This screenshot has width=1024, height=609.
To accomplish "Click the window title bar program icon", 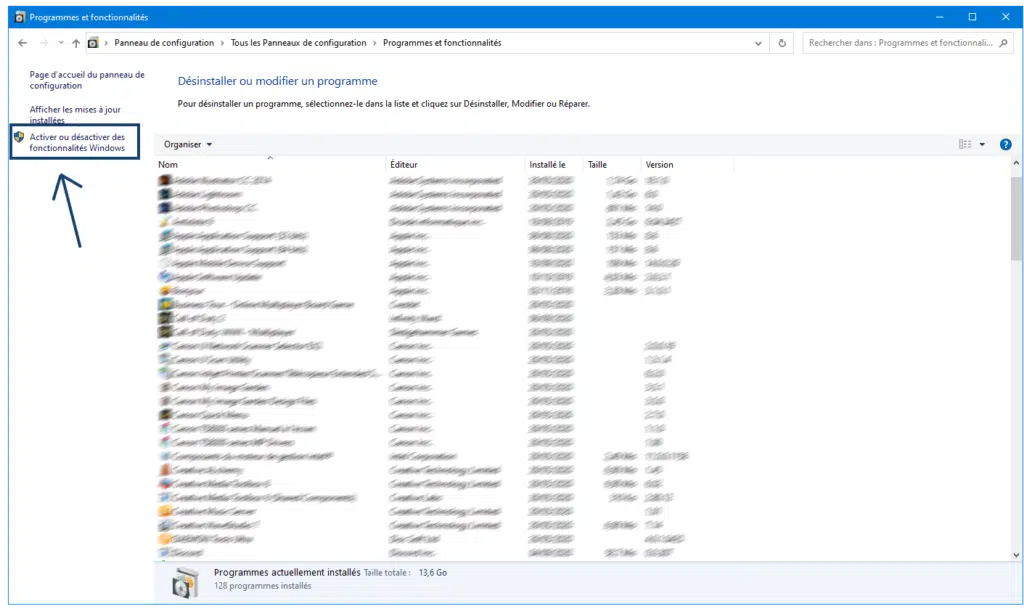I will coord(20,17).
